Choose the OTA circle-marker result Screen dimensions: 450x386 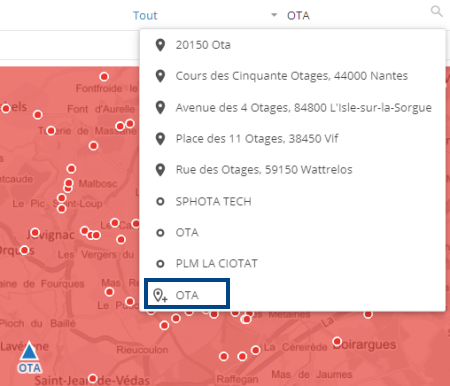292,232
